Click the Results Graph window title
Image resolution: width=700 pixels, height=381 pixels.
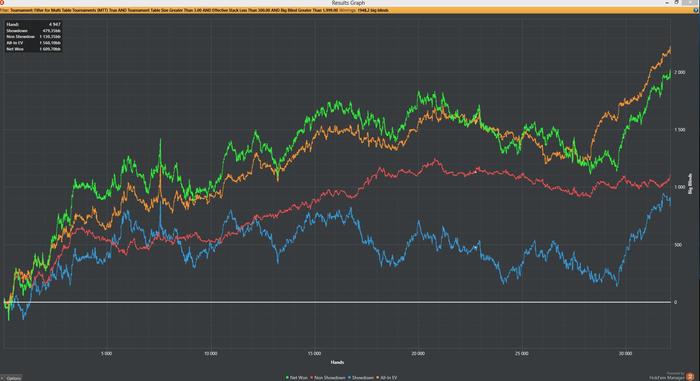[x=348, y=3]
